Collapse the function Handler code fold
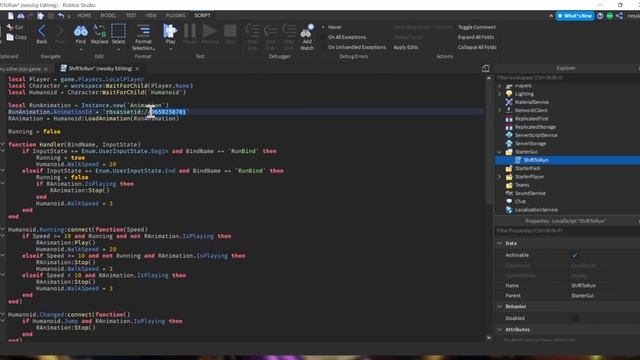The image size is (640, 360). pyautogui.click(x=3, y=144)
